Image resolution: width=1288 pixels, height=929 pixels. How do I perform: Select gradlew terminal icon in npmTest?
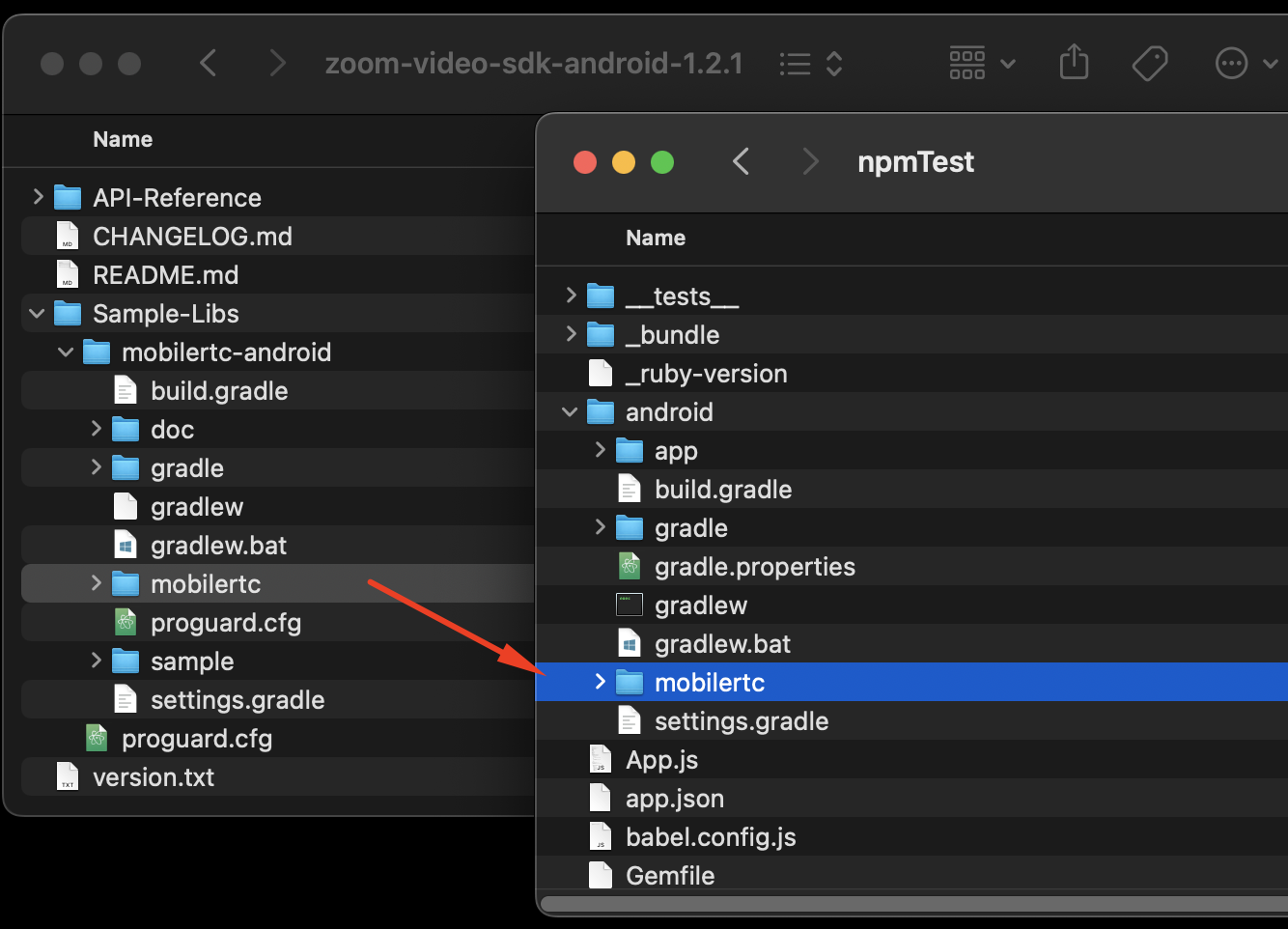pyautogui.click(x=630, y=605)
